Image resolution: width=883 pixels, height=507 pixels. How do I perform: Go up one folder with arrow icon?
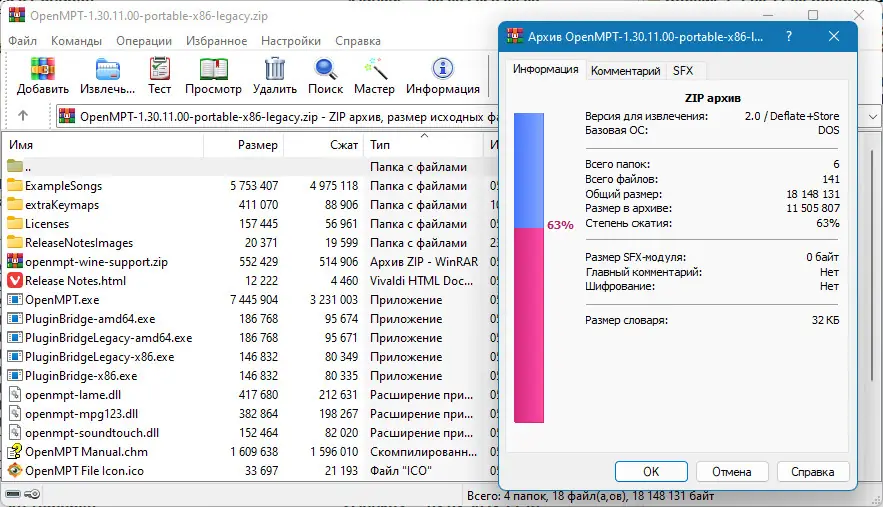pyautogui.click(x=23, y=115)
